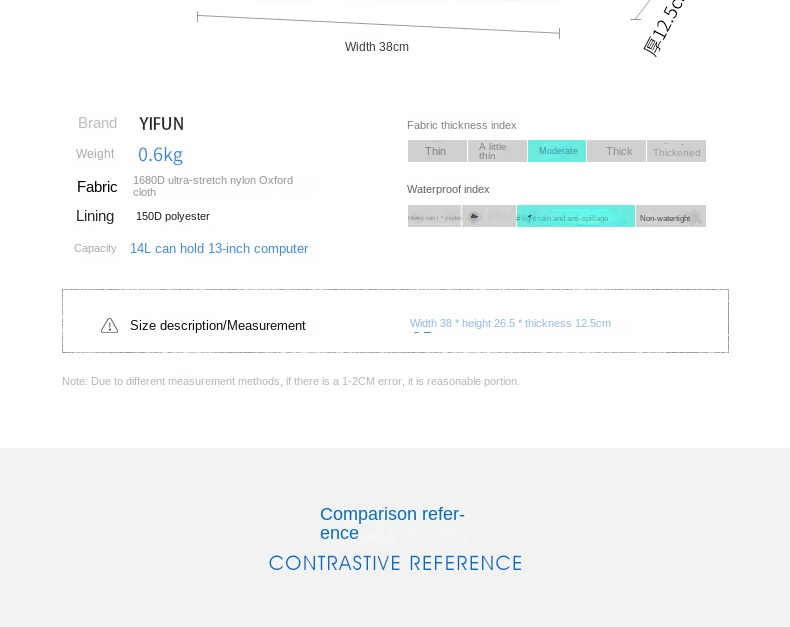Click the YIFUN brand name
This screenshot has width=790, height=627.
pyautogui.click(x=162, y=124)
